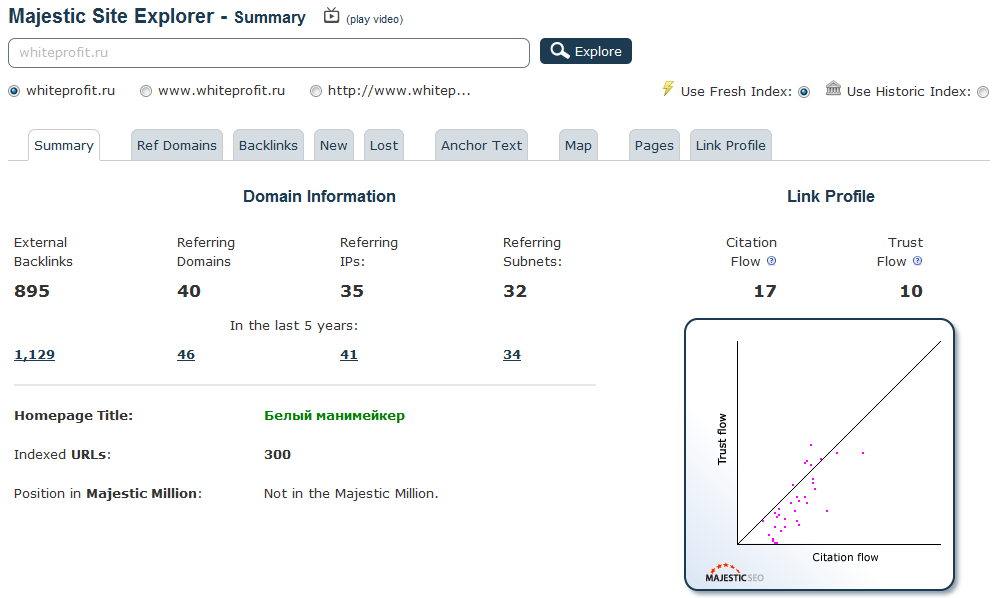Open the New tab

coord(334,146)
